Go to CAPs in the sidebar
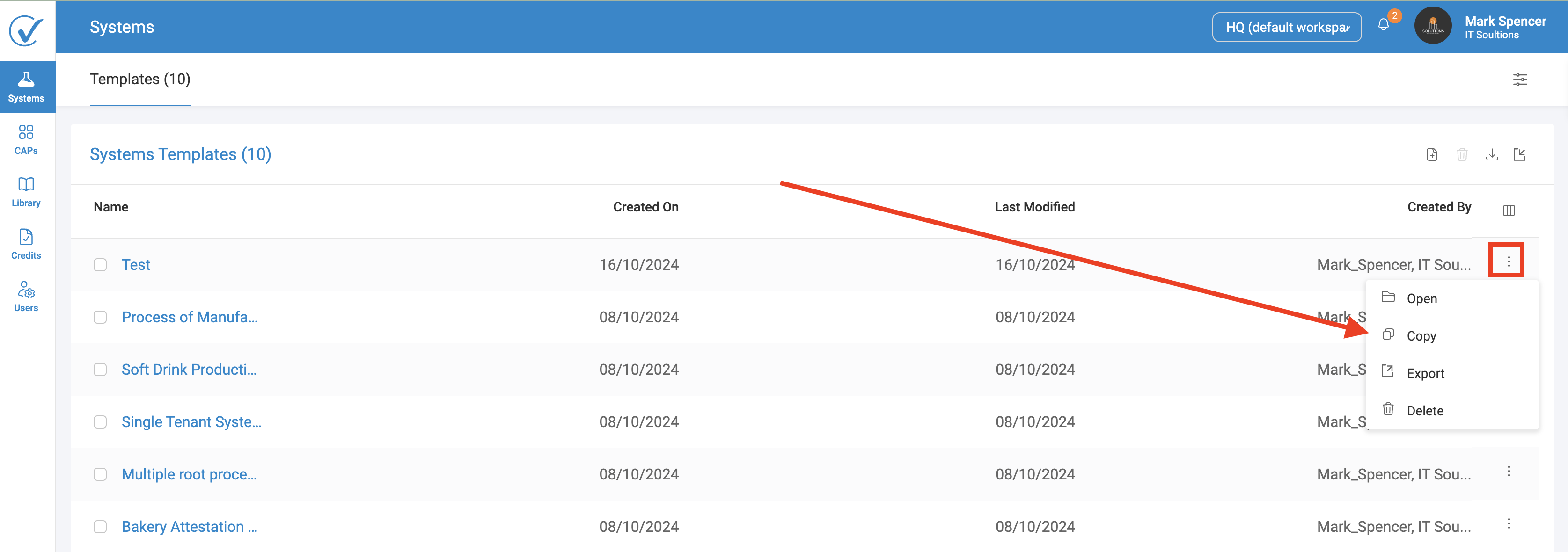Image resolution: width=1568 pixels, height=552 pixels. 26,139
